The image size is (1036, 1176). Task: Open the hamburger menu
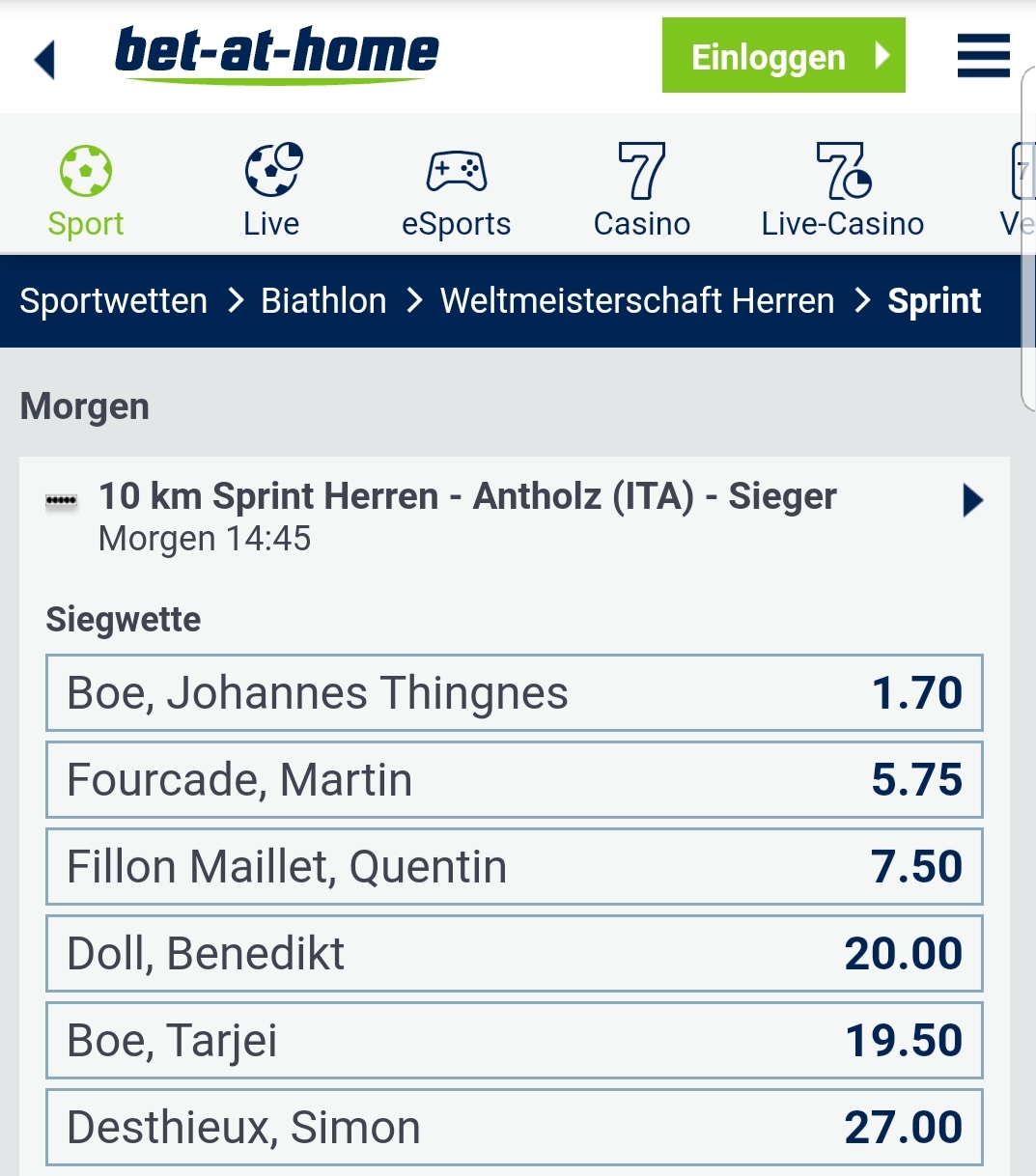click(x=983, y=56)
